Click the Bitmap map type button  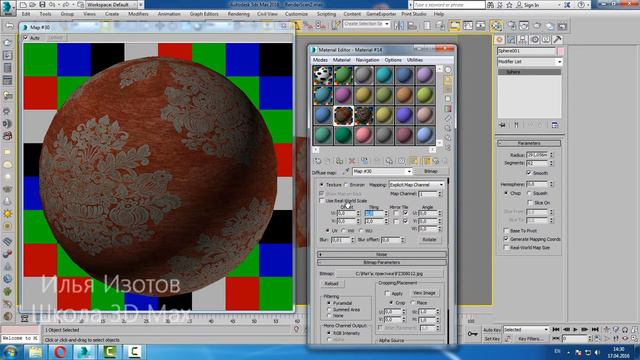(x=431, y=172)
